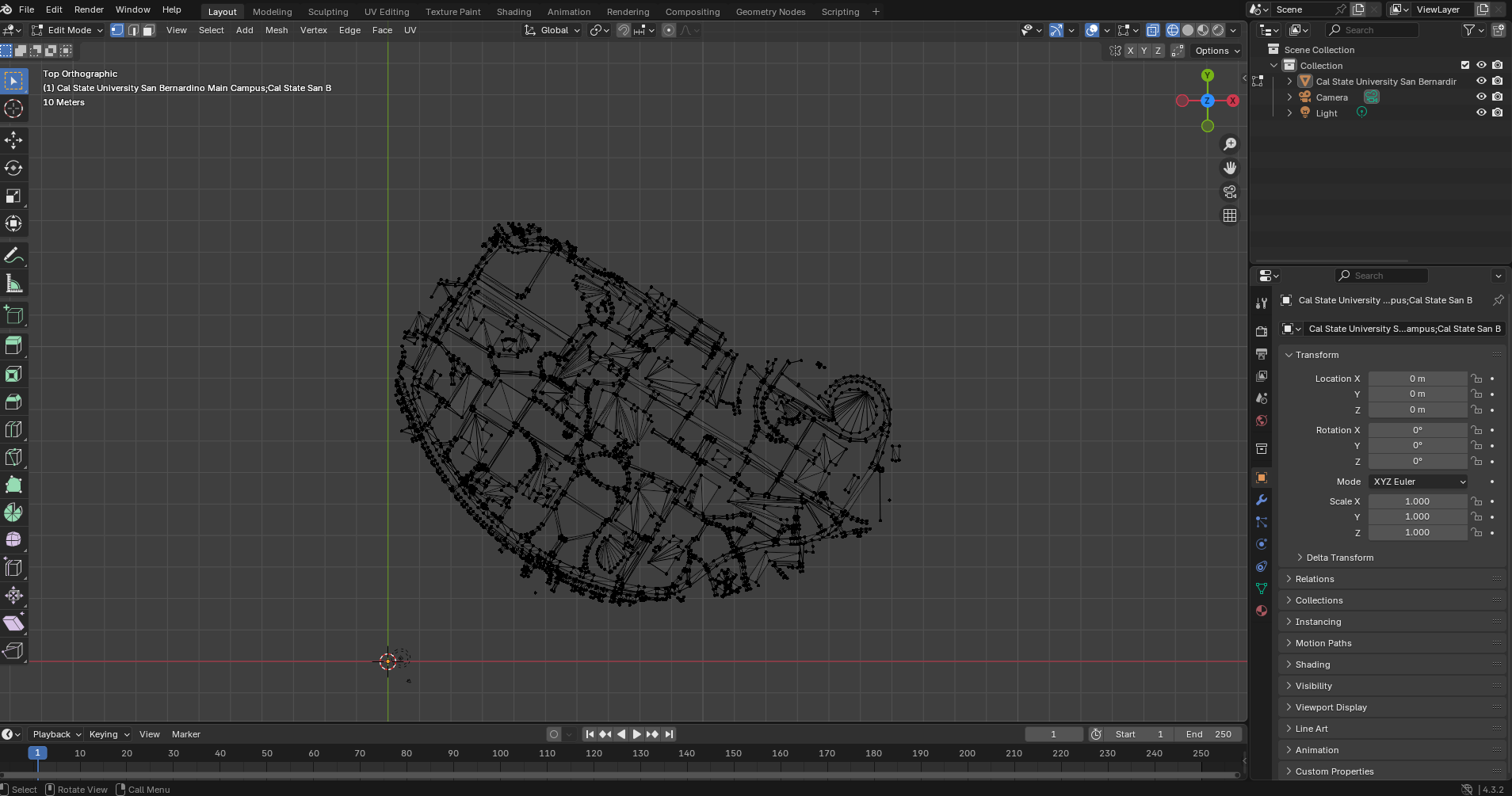Switch to the Shading workspace tab
Viewport: 1512px width, 796px height.
click(514, 12)
